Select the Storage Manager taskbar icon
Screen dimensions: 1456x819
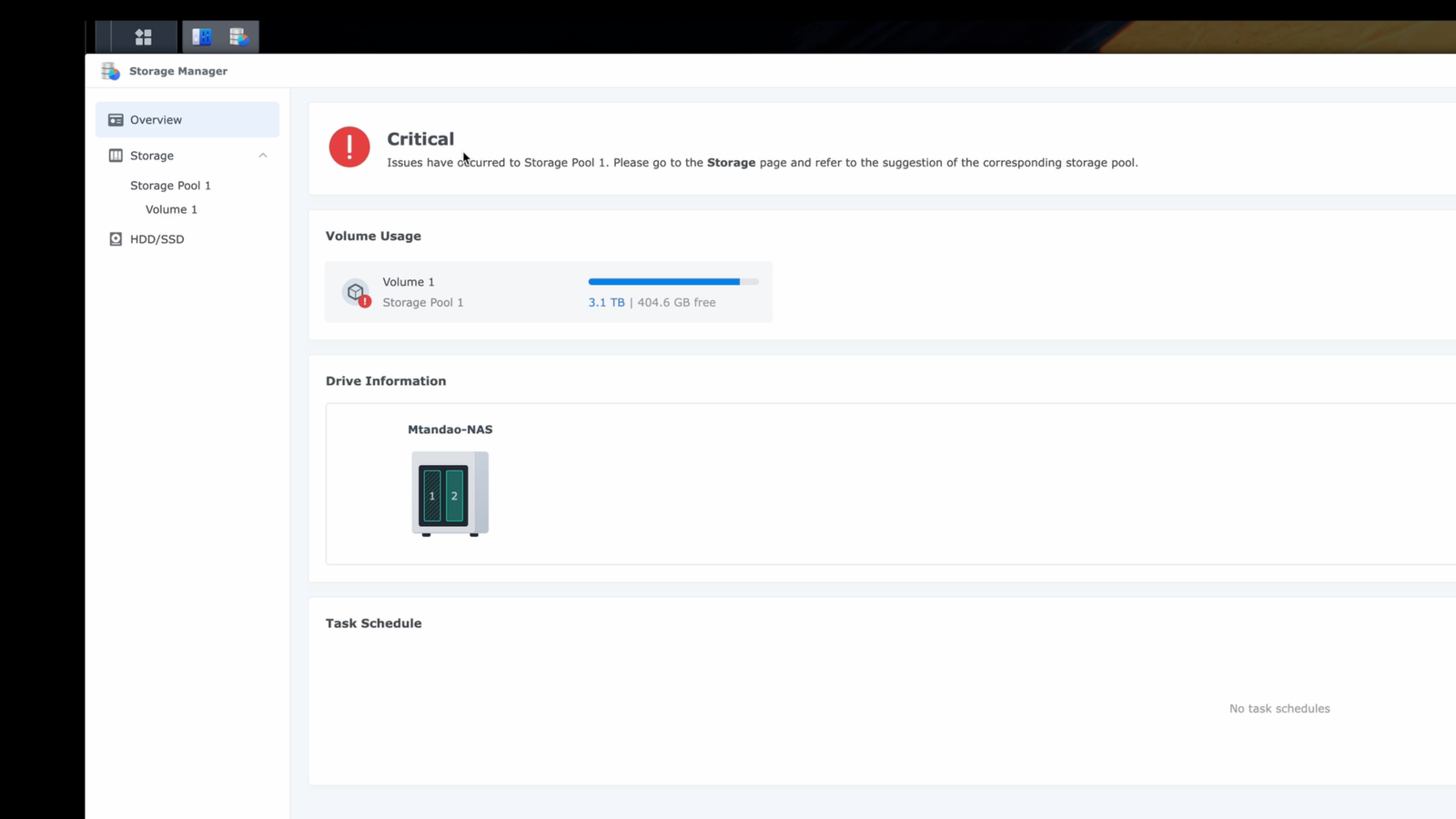[239, 36]
